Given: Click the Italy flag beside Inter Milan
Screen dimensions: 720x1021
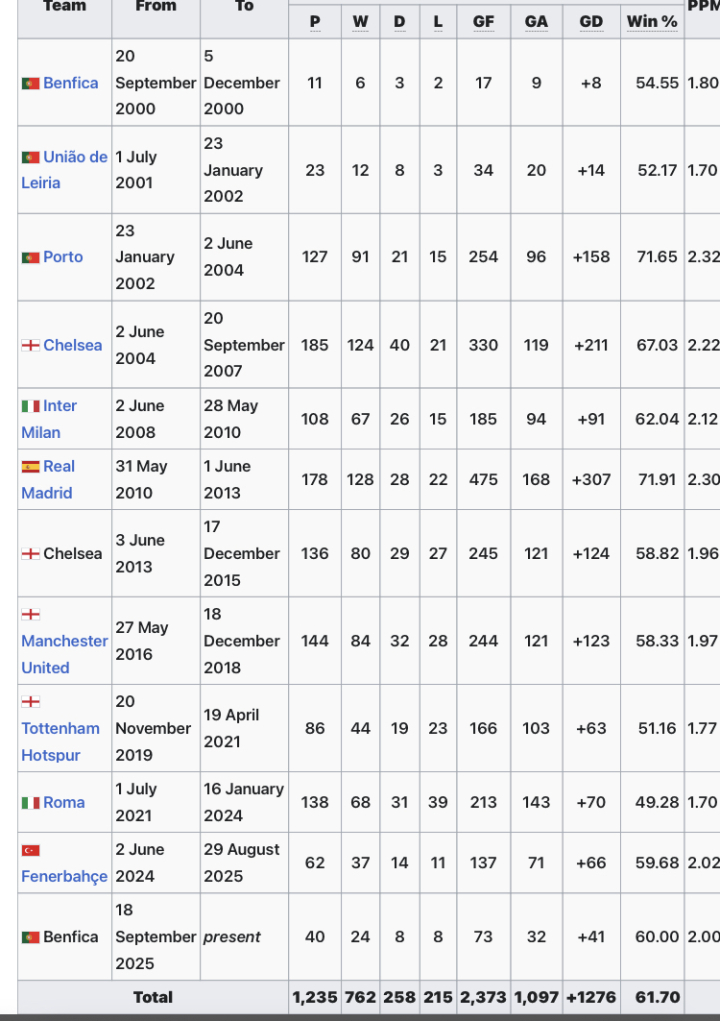Looking at the screenshot, I should [x=31, y=406].
